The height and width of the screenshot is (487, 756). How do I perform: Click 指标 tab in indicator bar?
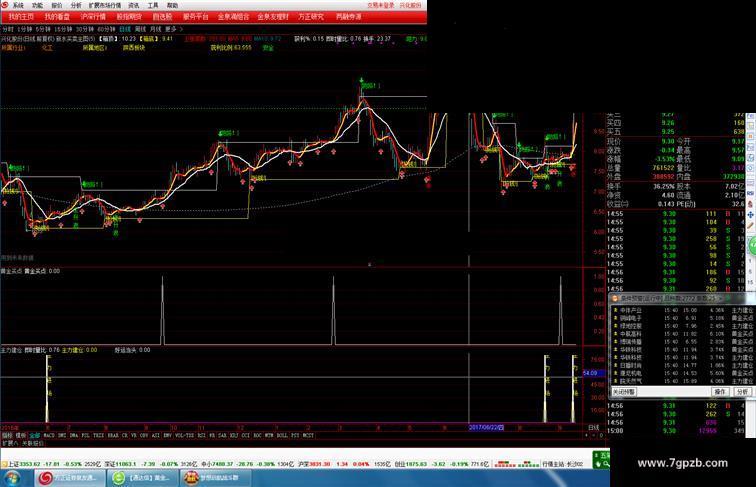7,435
